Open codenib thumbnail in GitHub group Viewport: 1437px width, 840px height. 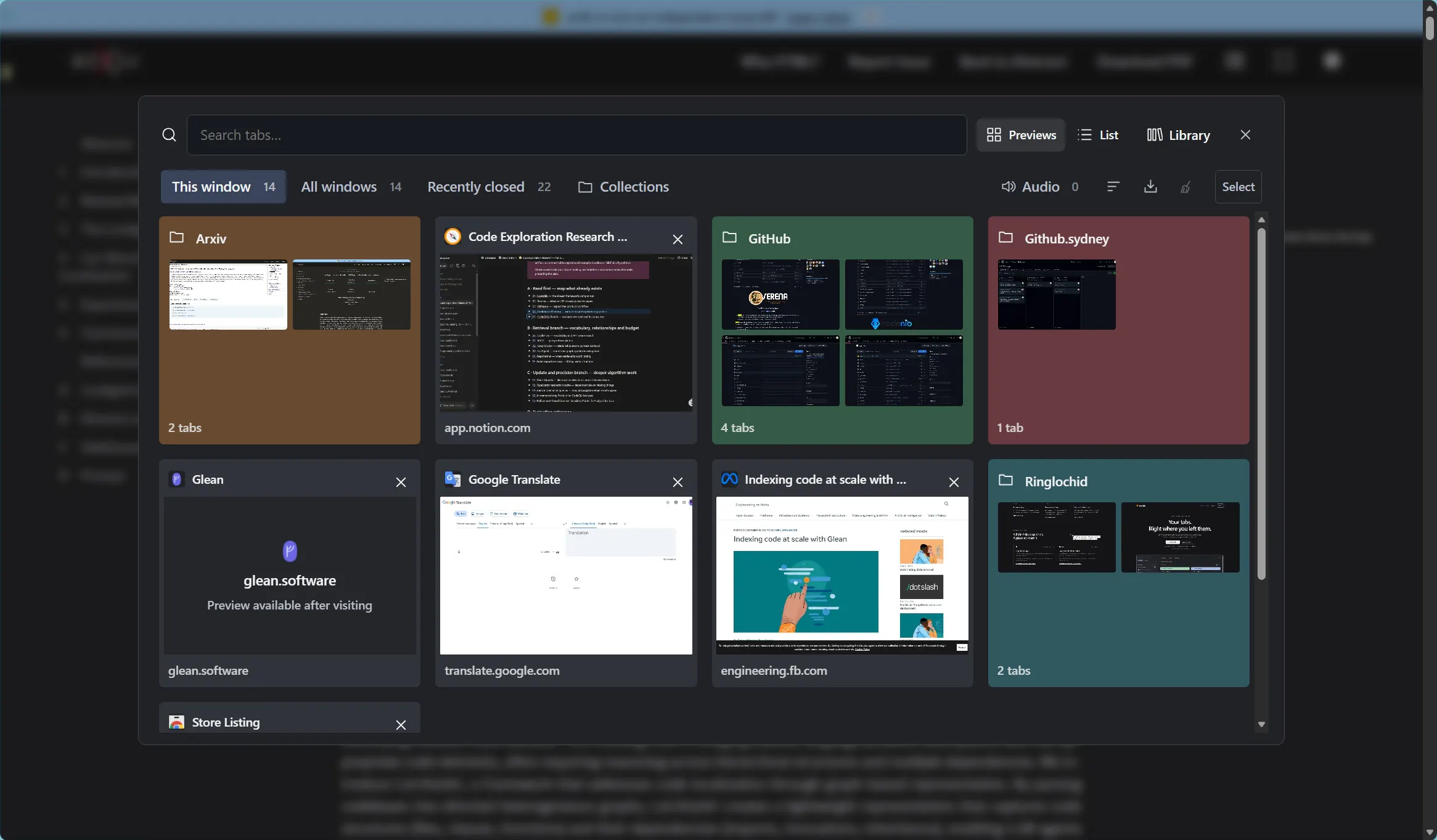tap(904, 295)
